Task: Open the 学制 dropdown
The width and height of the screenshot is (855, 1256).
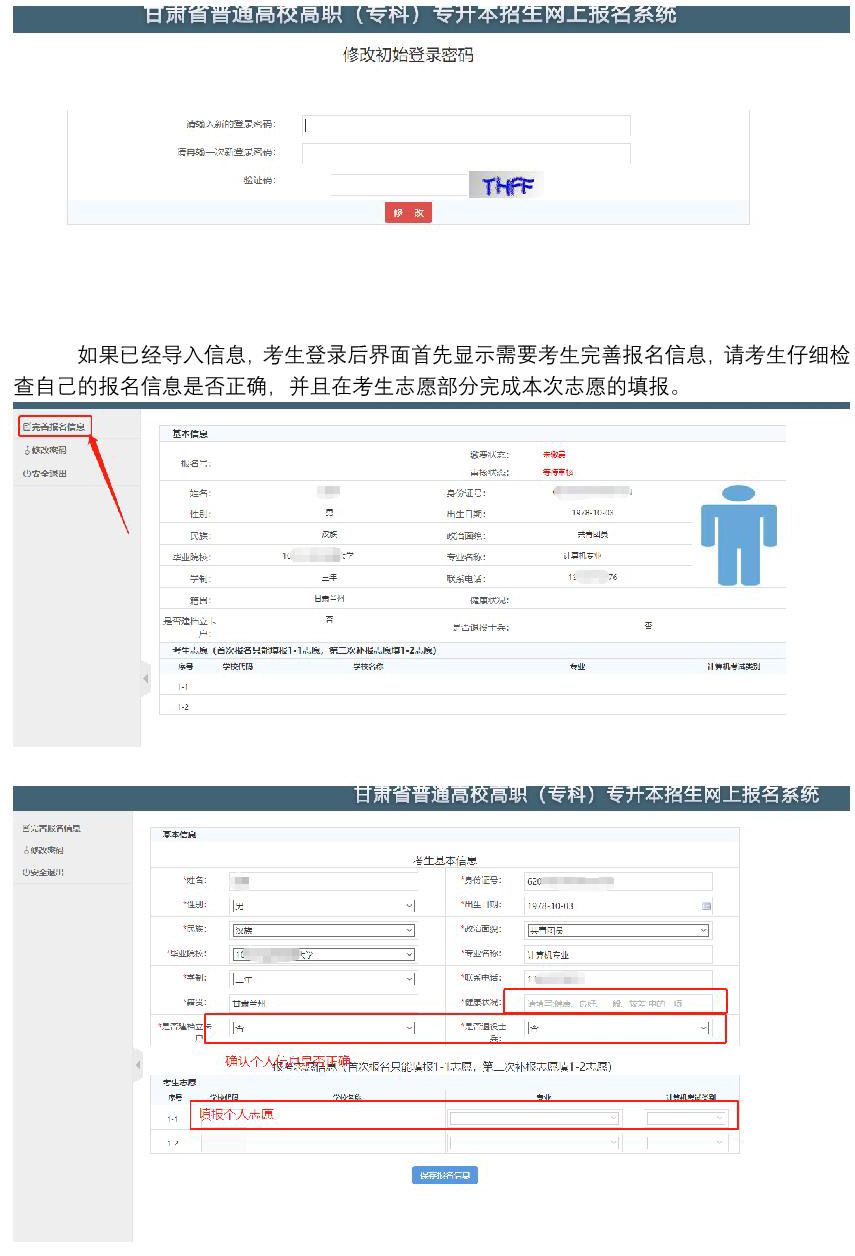Action: (322, 980)
